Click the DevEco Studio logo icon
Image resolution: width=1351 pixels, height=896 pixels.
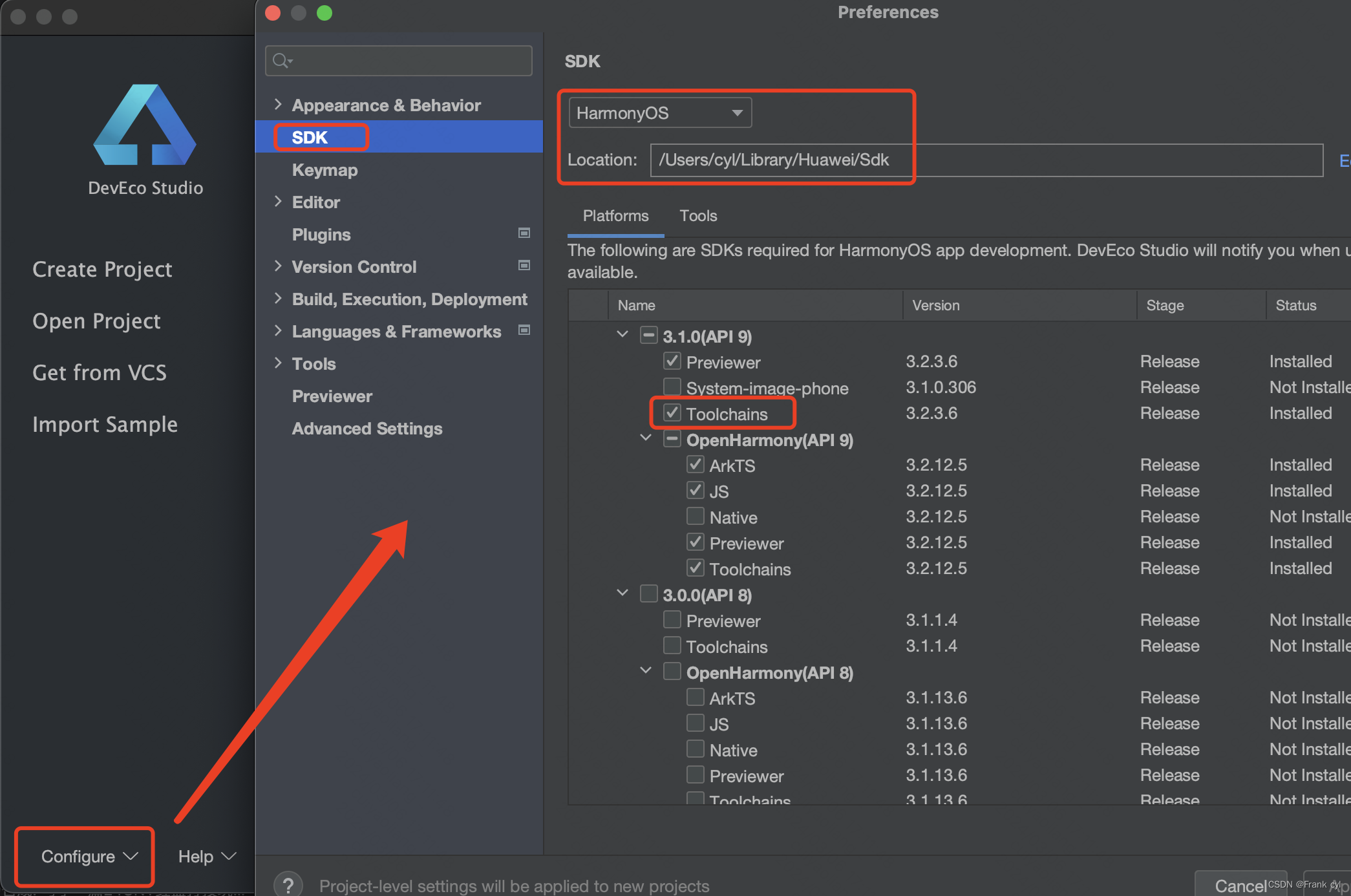click(x=145, y=125)
